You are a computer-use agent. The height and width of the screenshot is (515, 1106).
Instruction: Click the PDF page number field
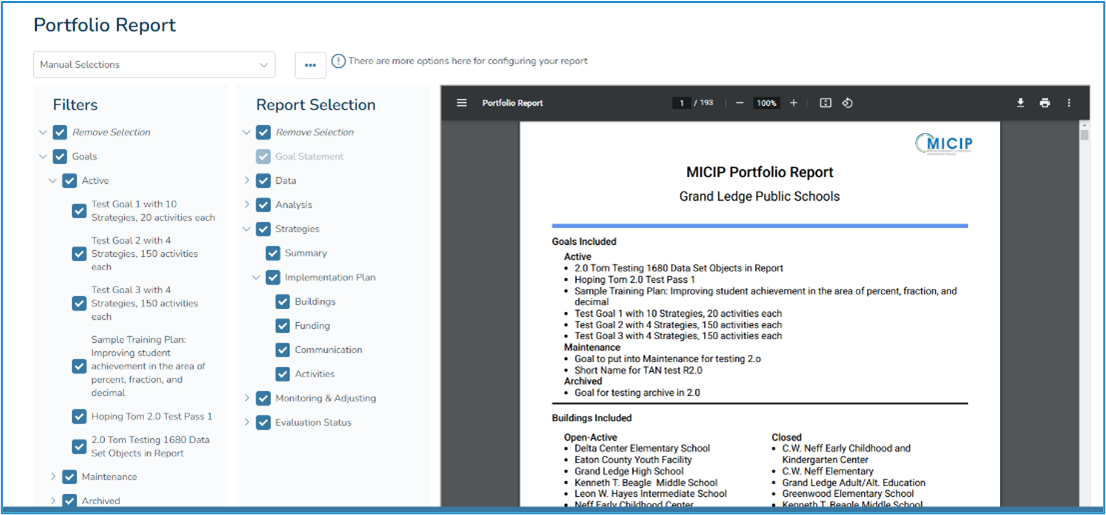[681, 103]
